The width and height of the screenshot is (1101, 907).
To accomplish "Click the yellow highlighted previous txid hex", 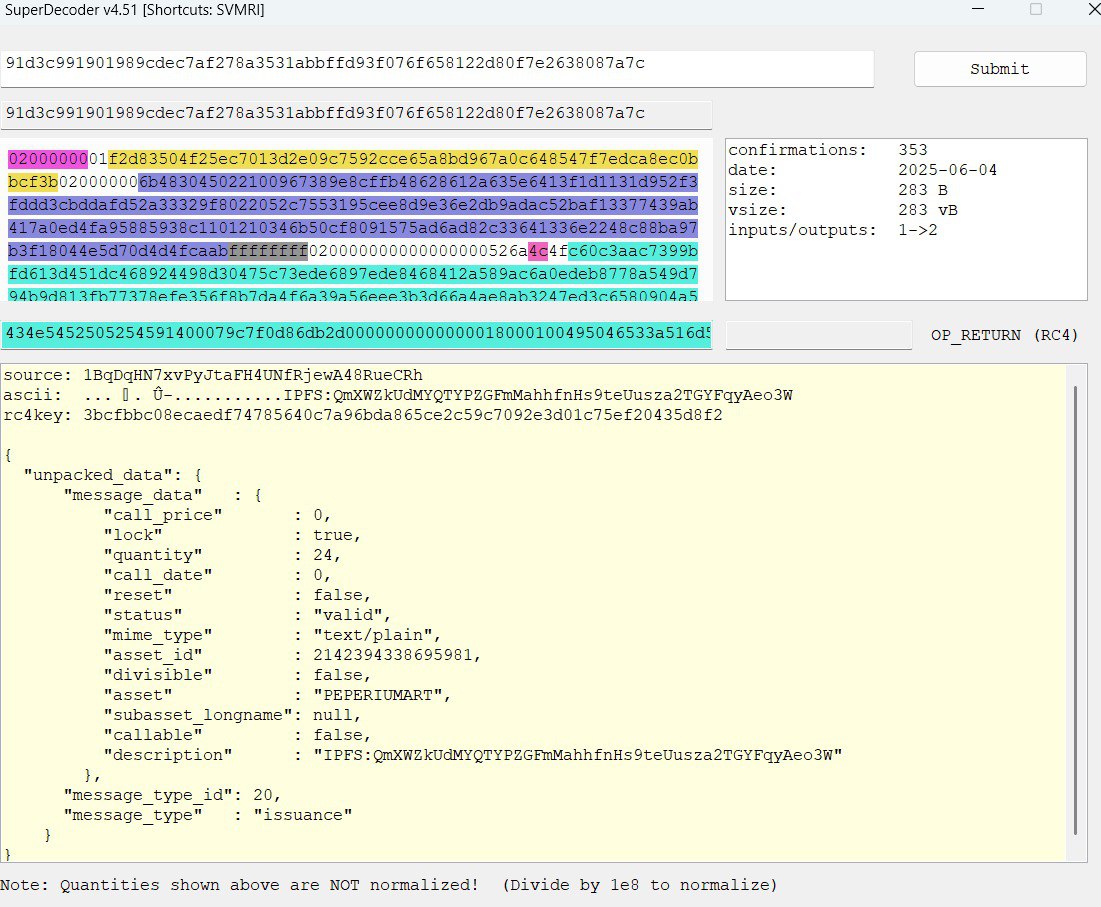I will [x=400, y=160].
